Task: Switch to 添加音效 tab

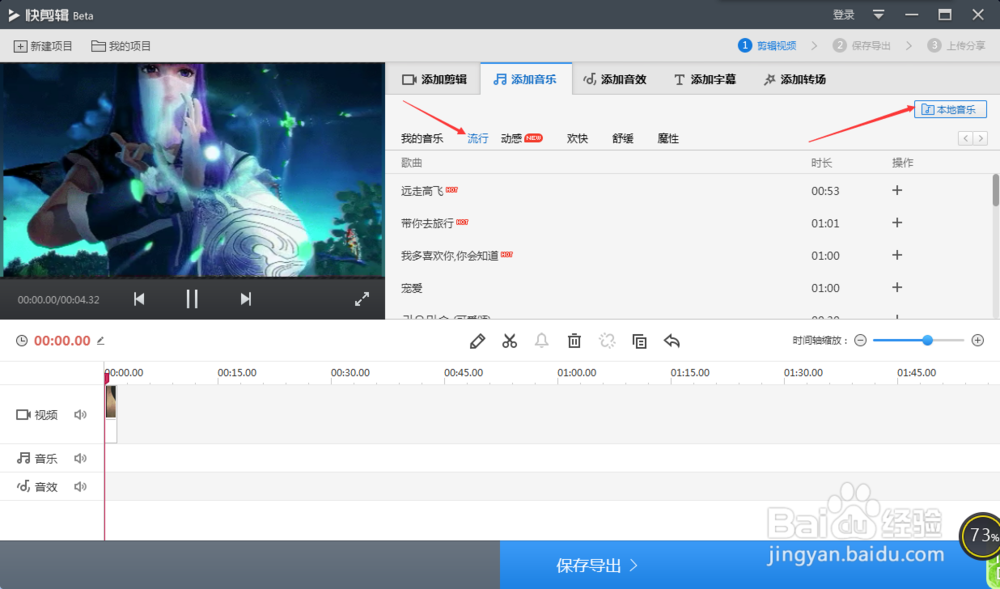Action: tap(615, 79)
